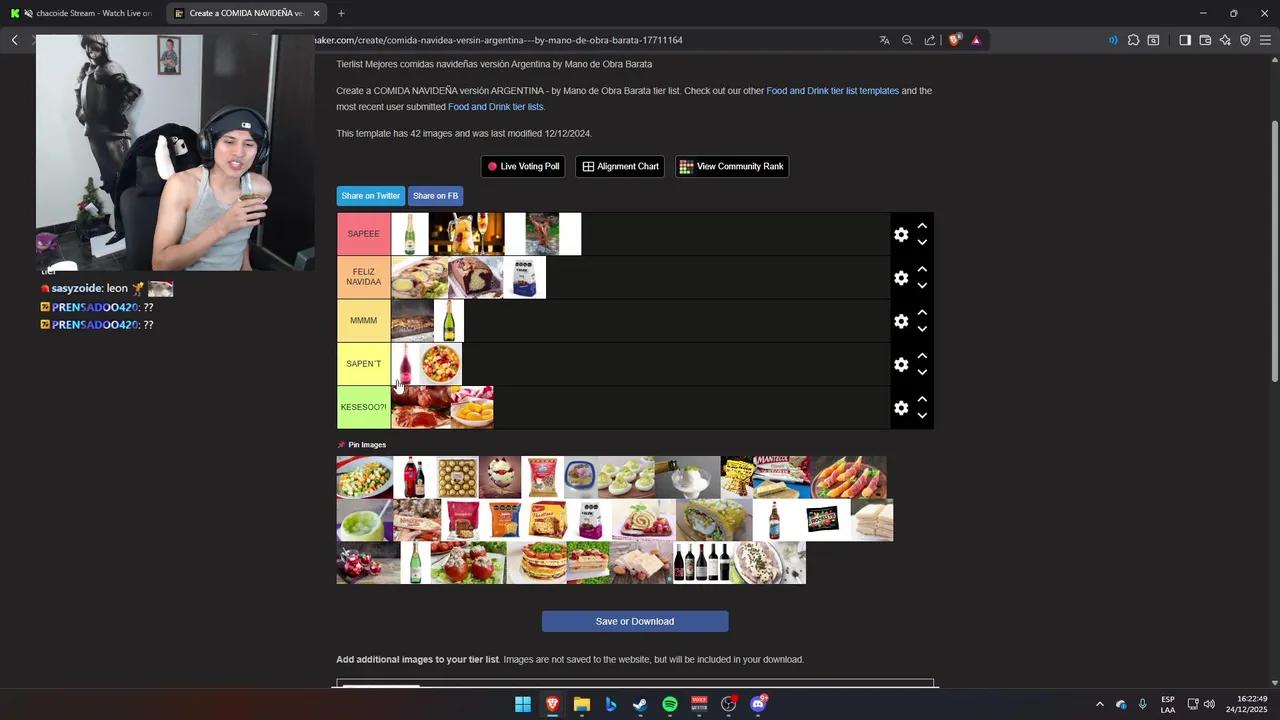Image resolution: width=1280 pixels, height=720 pixels.
Task: Click the audio playing indicator in browser toolbar
Action: click(1113, 40)
